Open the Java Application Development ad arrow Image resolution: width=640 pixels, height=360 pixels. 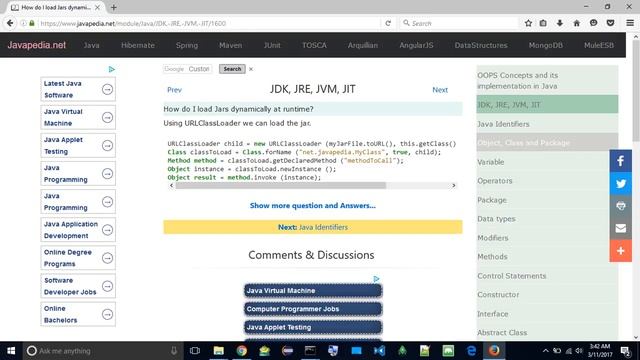107,230
